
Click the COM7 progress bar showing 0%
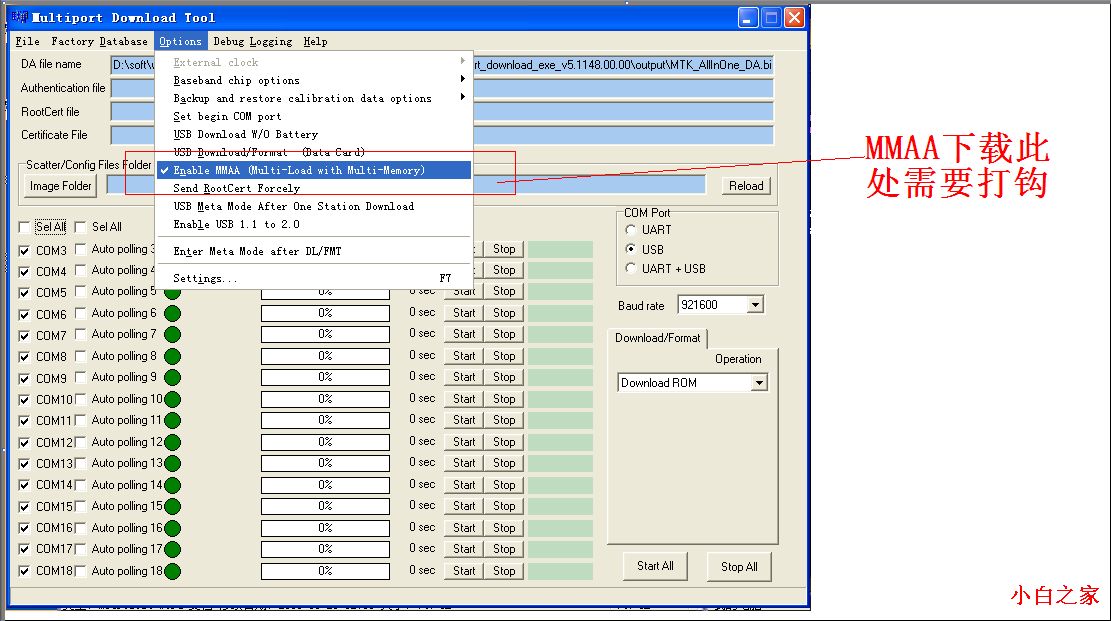click(325, 334)
